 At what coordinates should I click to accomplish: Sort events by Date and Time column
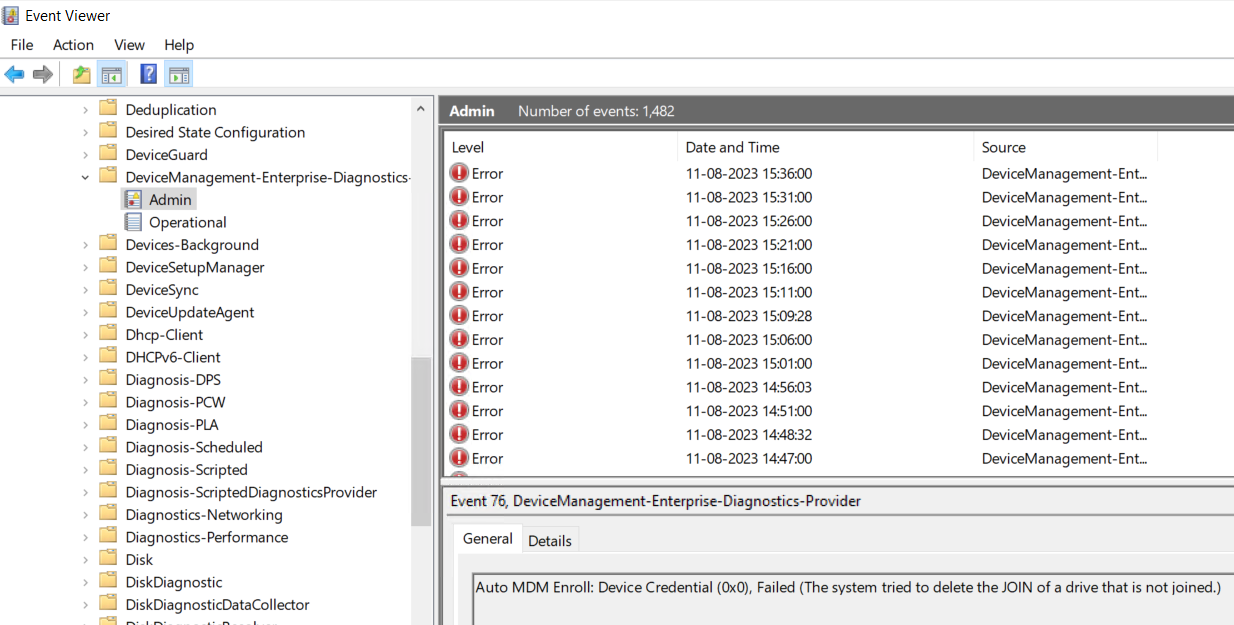click(x=732, y=147)
